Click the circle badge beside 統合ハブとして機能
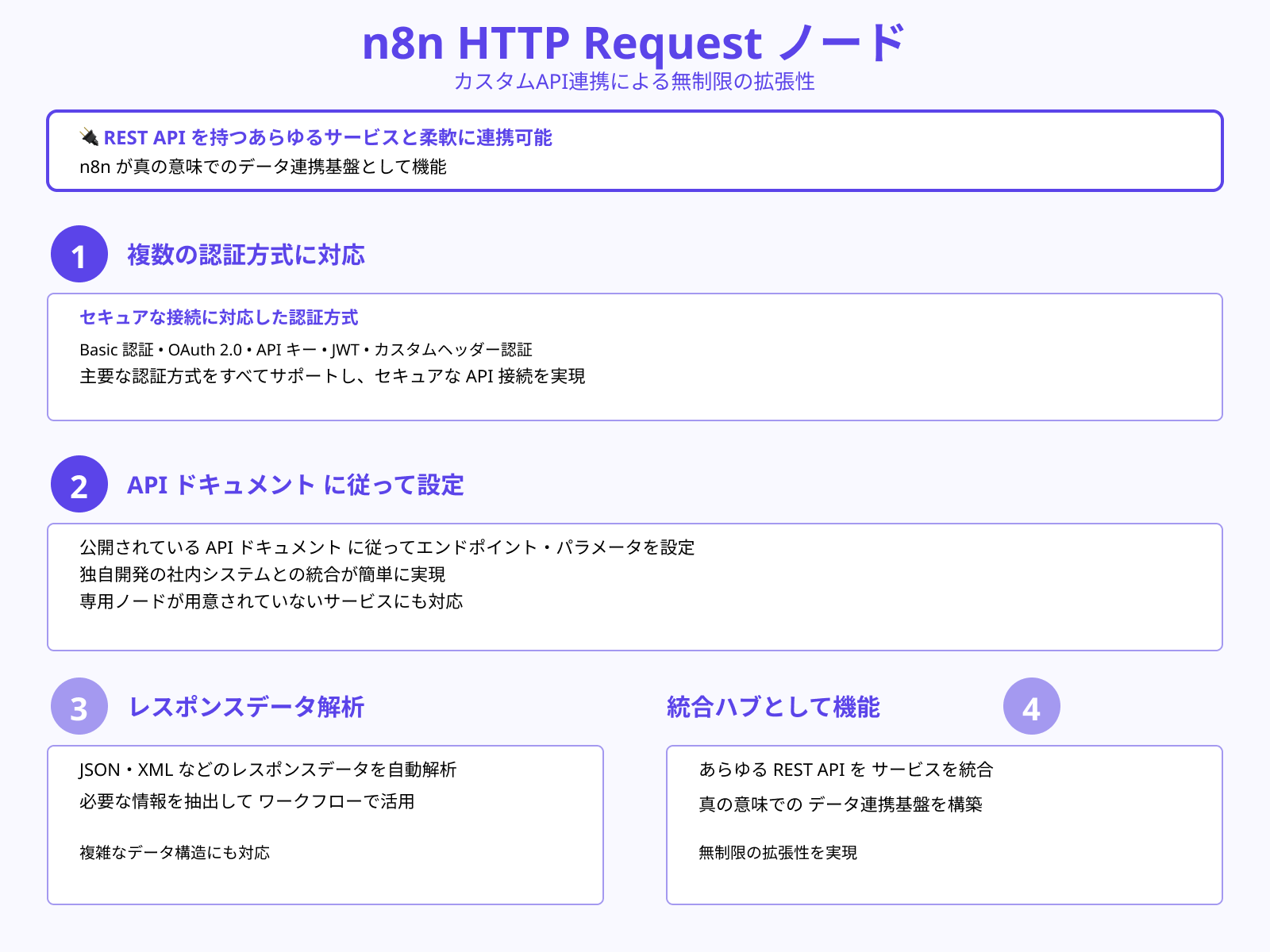This screenshot has width=1270, height=952. tap(1032, 708)
